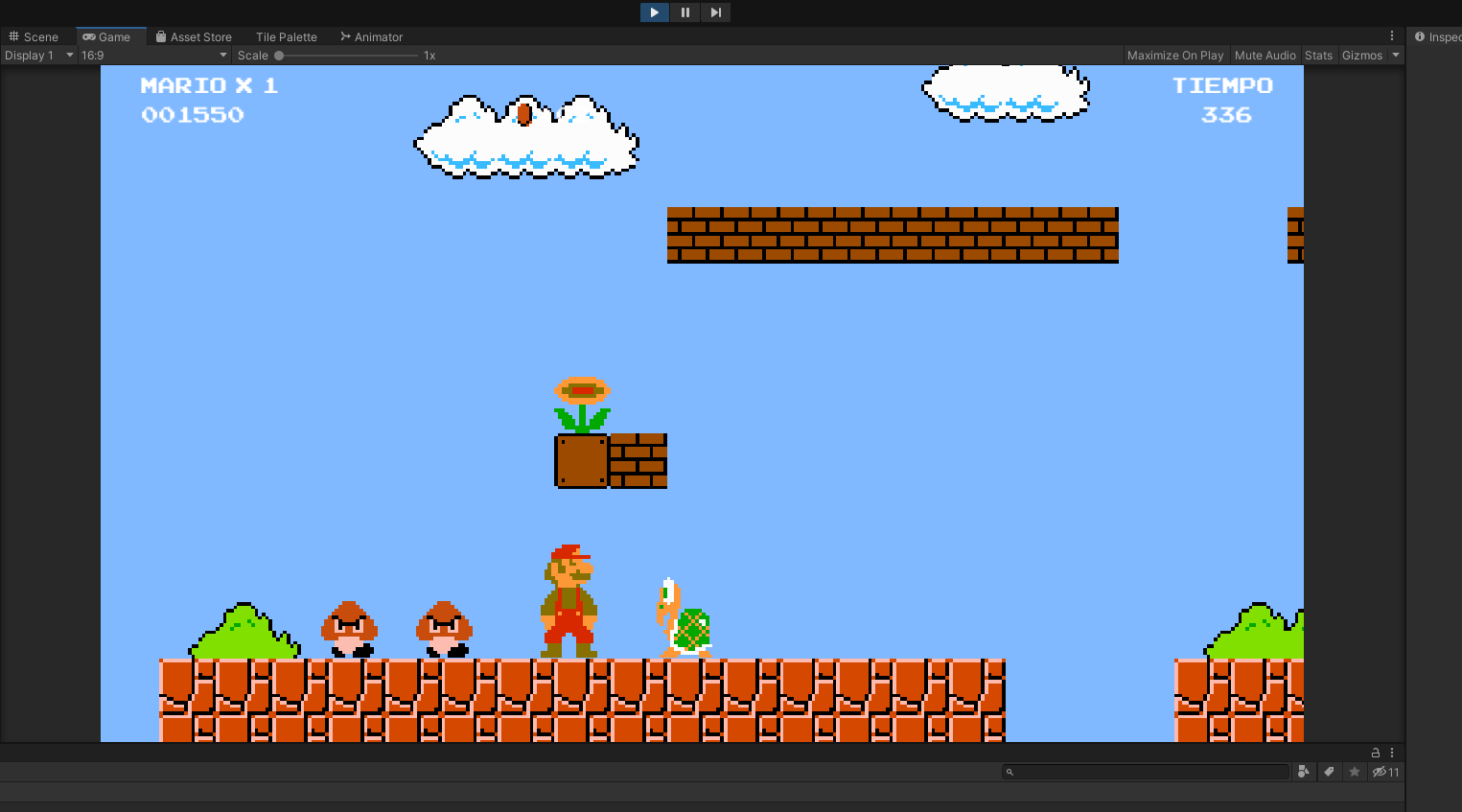Open the partially visible Inspector tab
This screenshot has width=1462, height=812.
pos(1437,36)
